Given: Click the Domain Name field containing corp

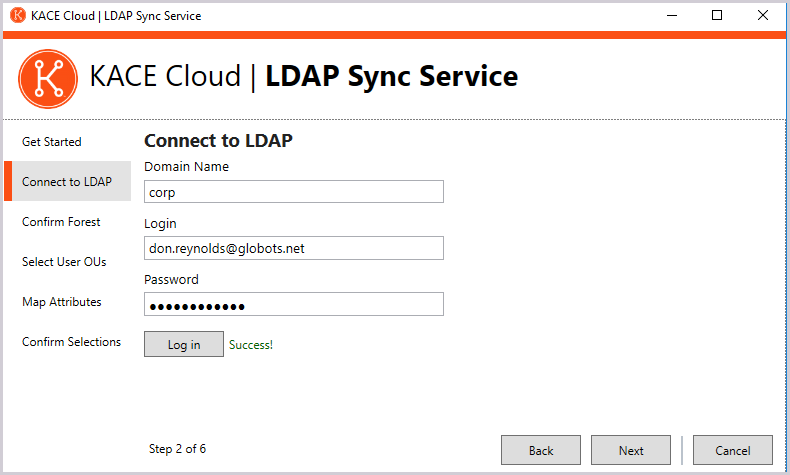Looking at the screenshot, I should (293, 192).
